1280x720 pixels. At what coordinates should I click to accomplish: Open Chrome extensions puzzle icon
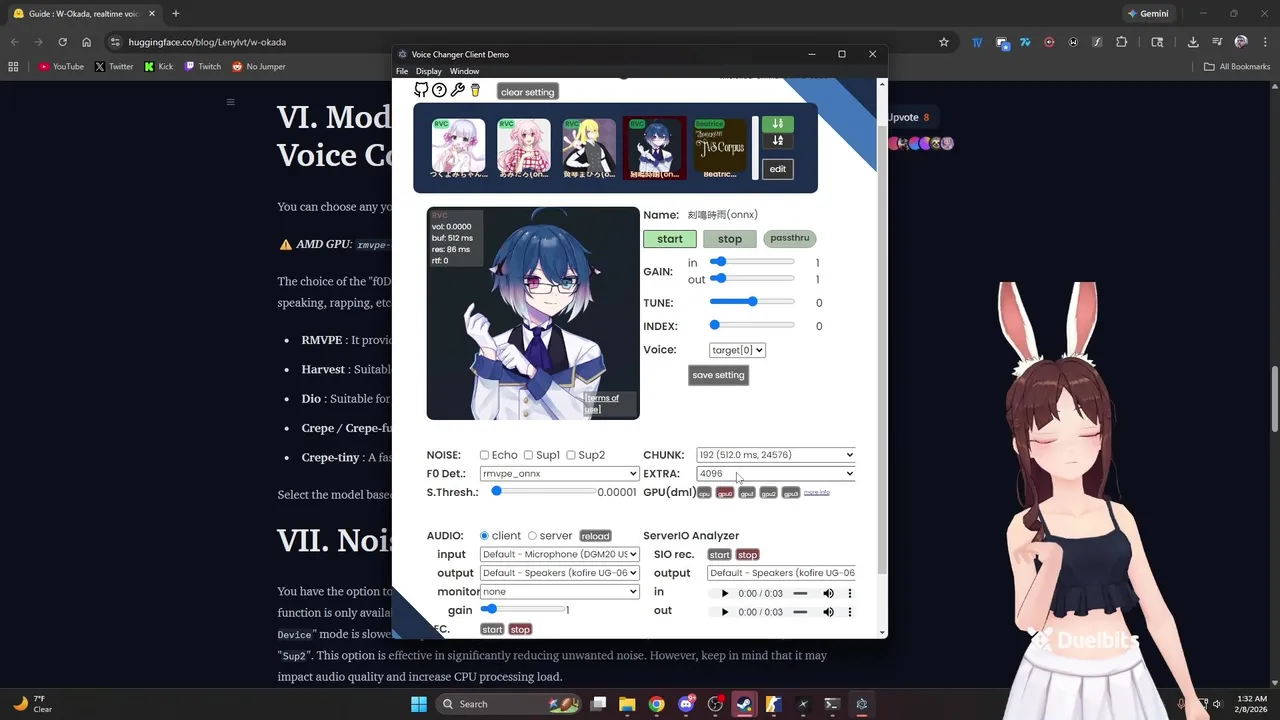pyautogui.click(x=1121, y=42)
